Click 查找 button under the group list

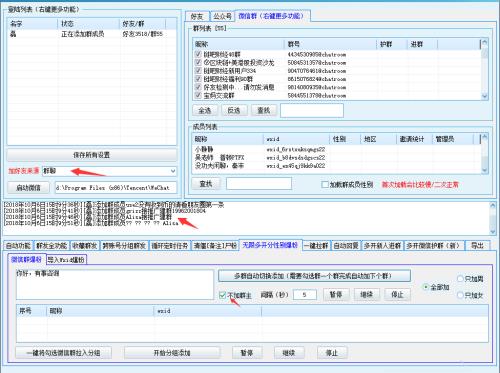pyautogui.click(x=264, y=110)
